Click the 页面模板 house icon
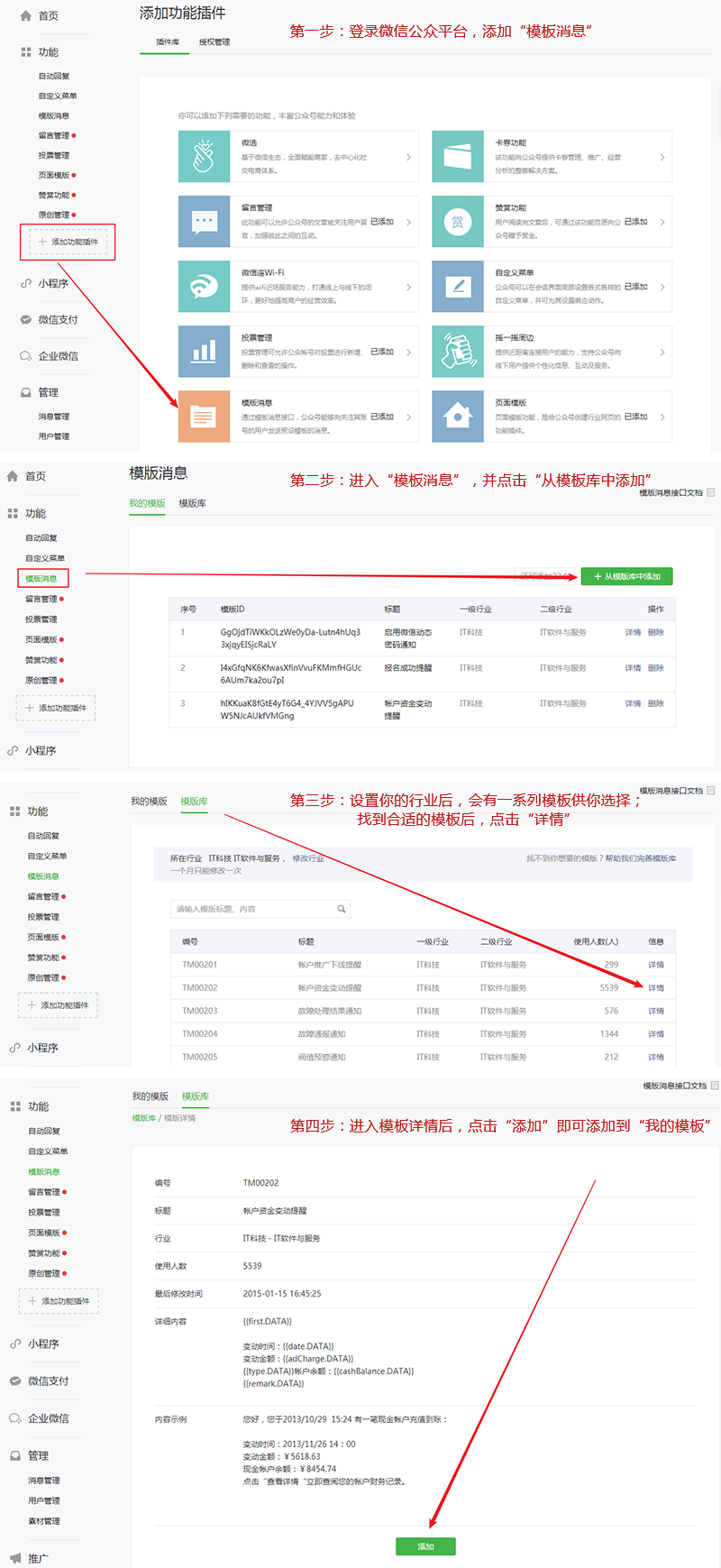Screen dimensions: 721x1568 tap(458, 417)
